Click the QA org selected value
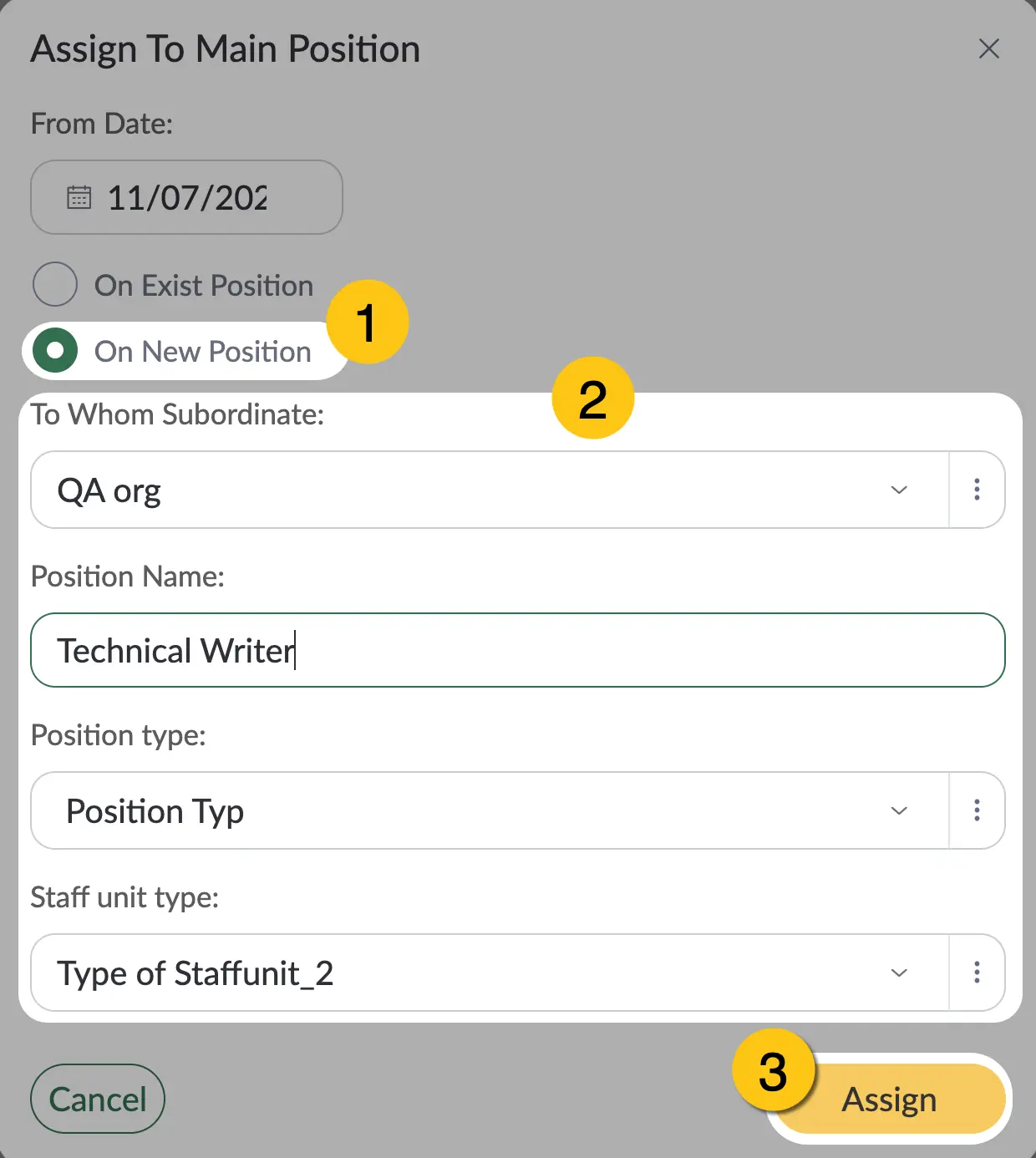This screenshot has height=1158, width=1036. [x=109, y=490]
